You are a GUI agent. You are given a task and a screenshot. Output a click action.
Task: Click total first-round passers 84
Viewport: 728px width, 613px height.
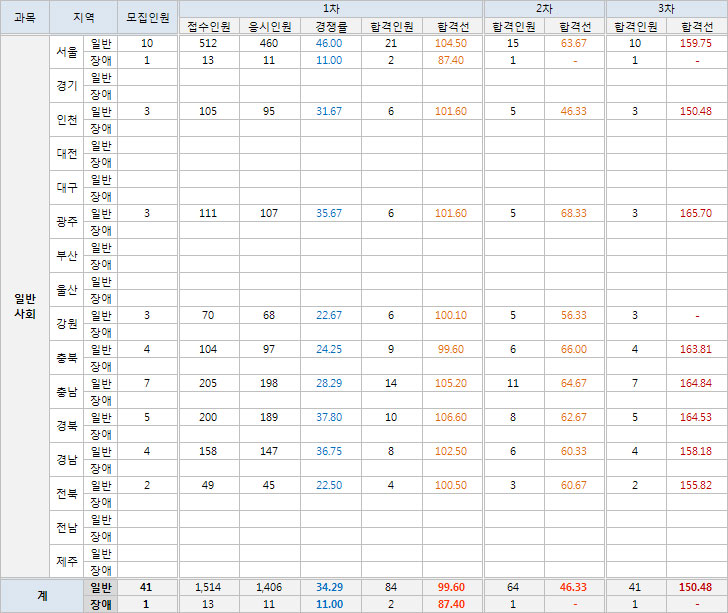[391, 587]
